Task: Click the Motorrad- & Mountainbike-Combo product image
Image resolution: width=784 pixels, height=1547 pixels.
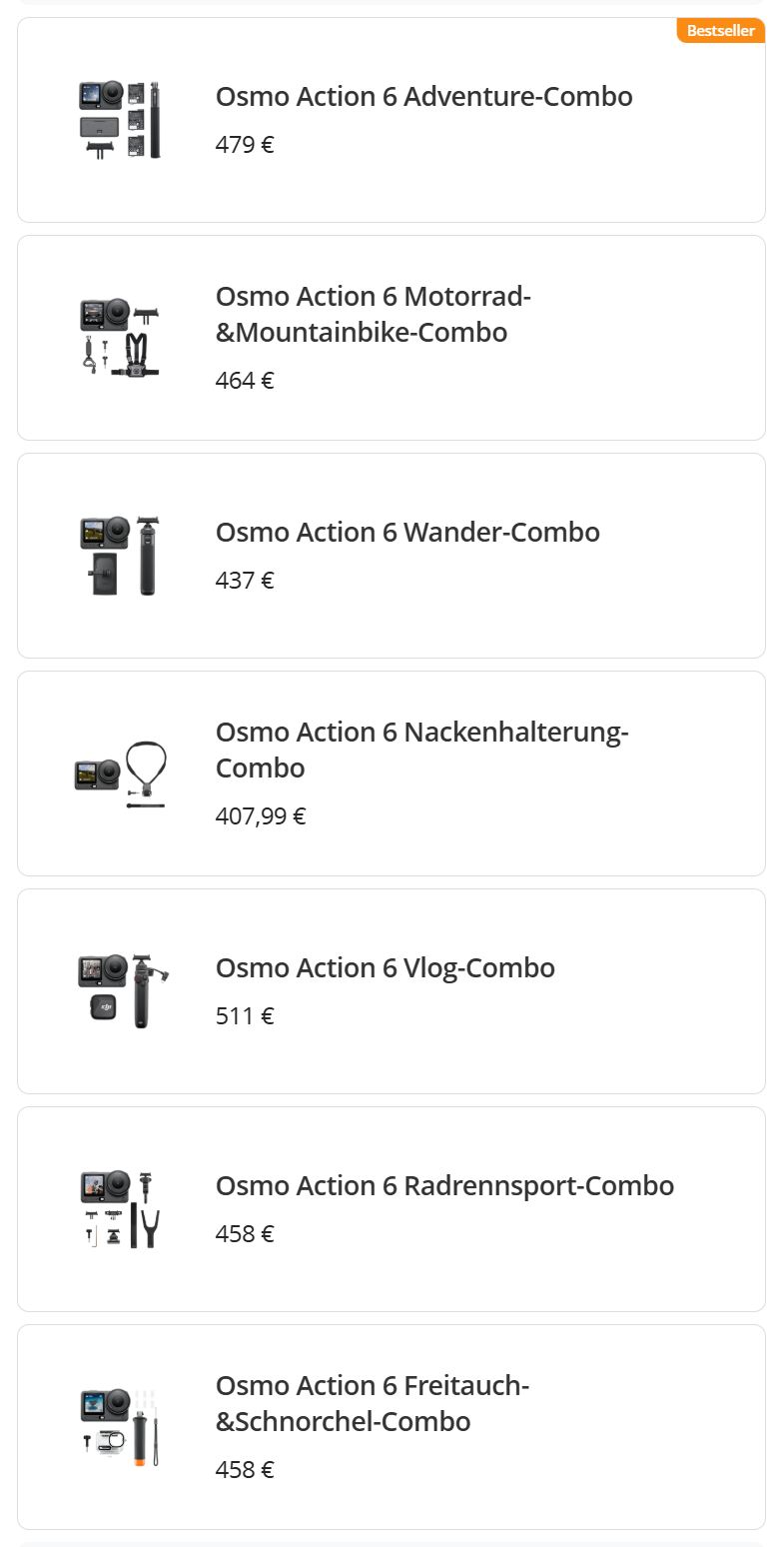Action: (120, 338)
